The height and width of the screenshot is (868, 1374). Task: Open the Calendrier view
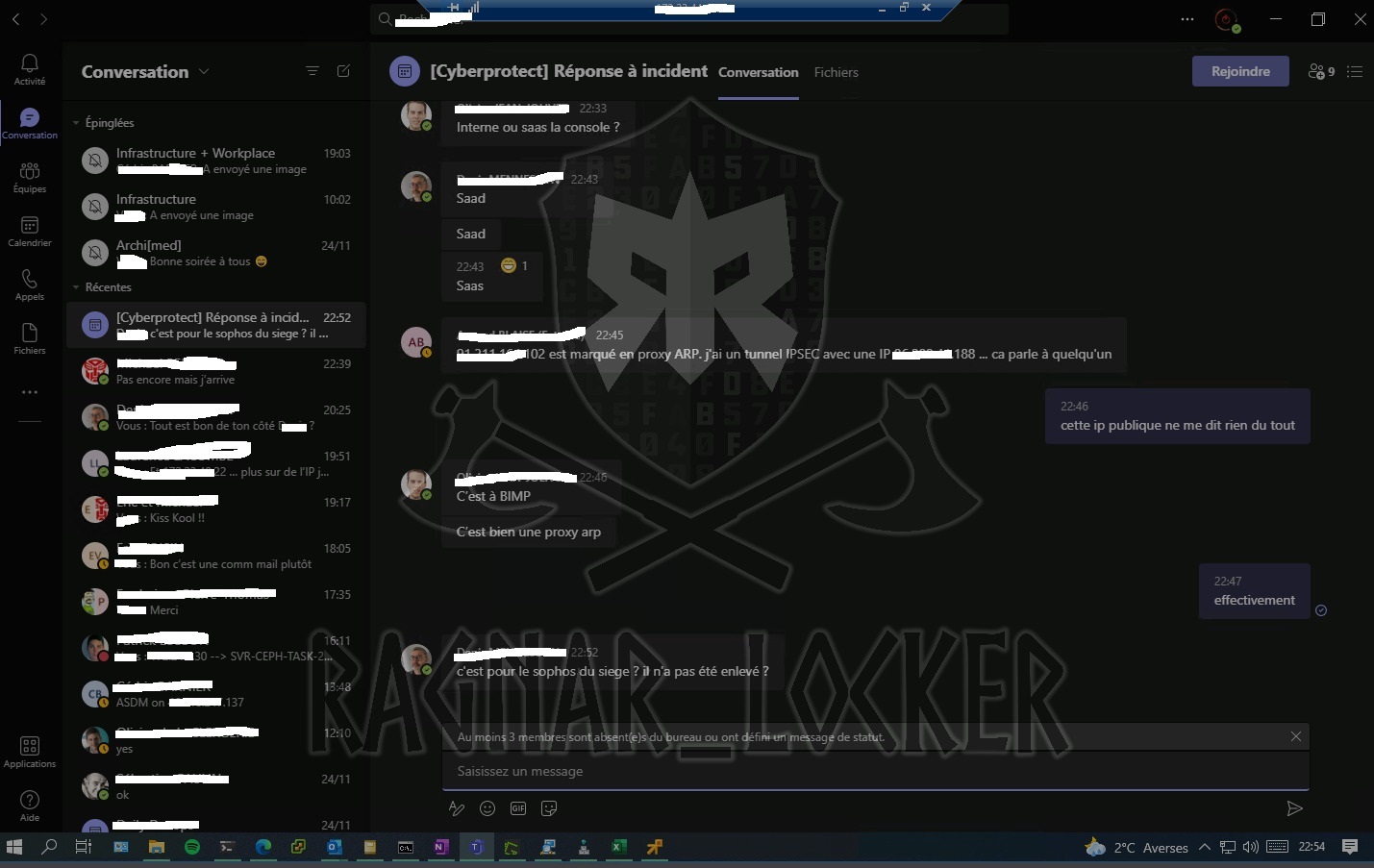point(30,231)
